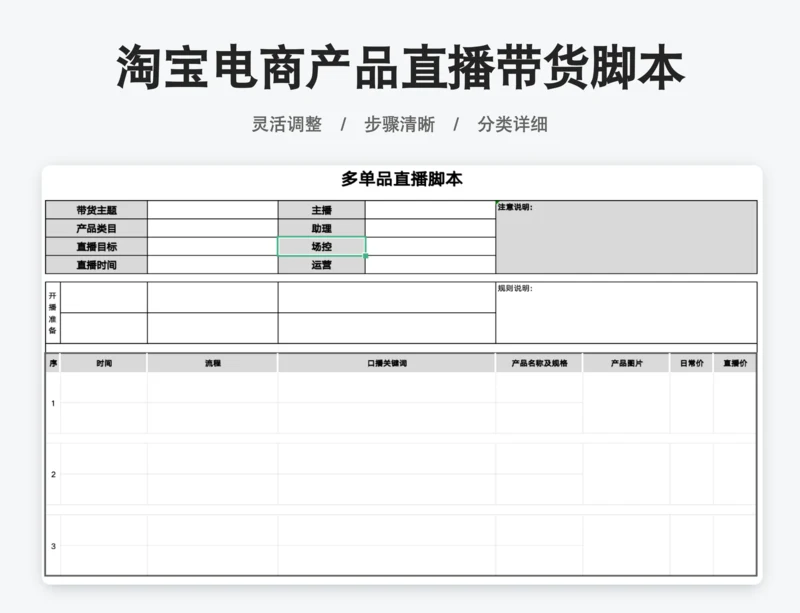Viewport: 800px width, 613px height.
Task: Click the 流程 column header
Action: (213, 363)
